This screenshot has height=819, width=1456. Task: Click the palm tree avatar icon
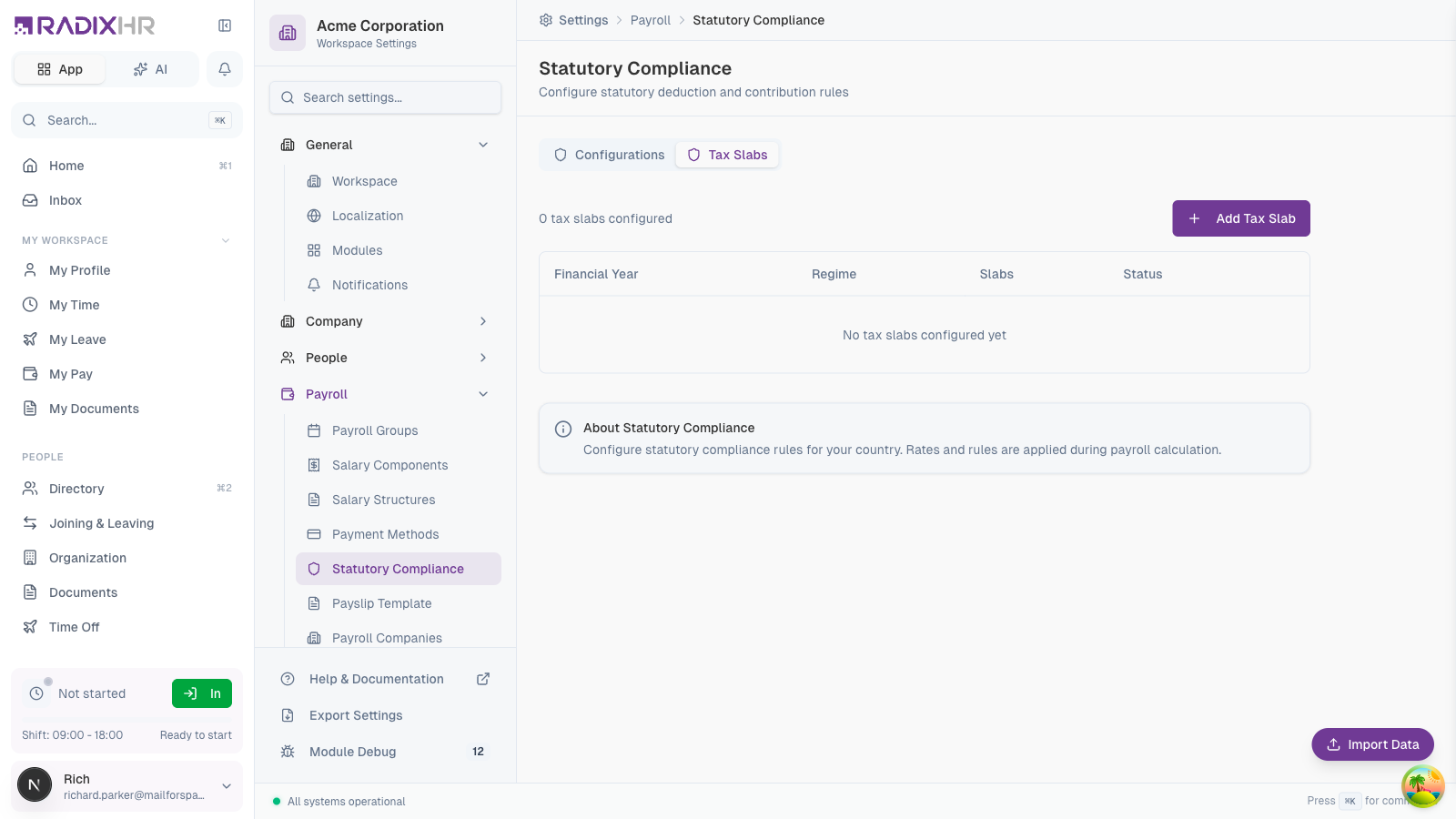(1423, 786)
